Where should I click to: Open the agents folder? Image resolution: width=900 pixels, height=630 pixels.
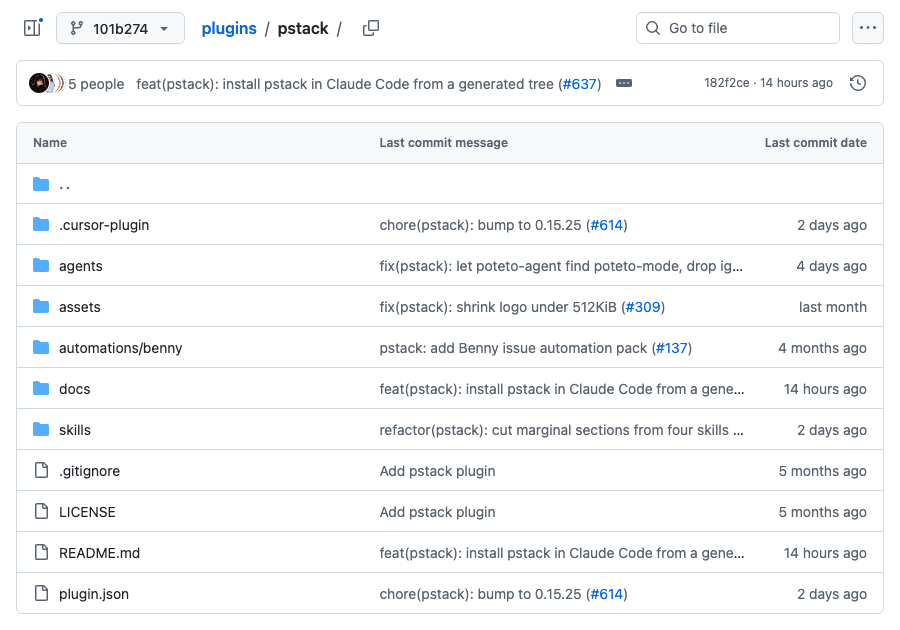(x=80, y=266)
